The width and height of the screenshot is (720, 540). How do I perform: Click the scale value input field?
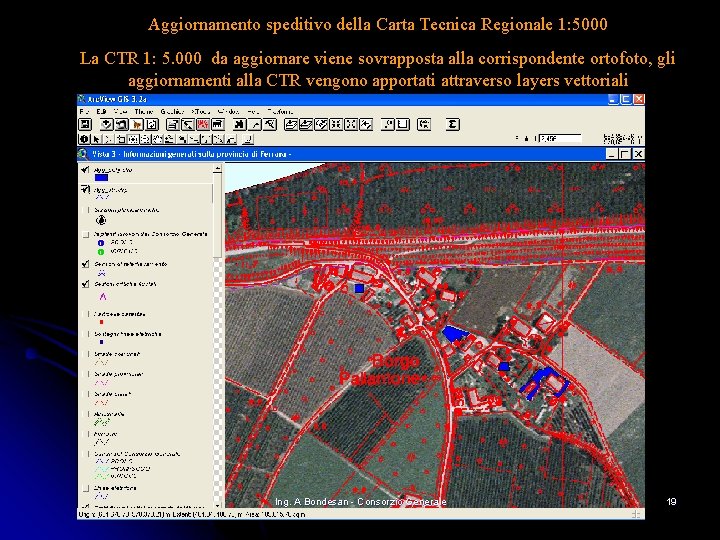(x=560, y=138)
